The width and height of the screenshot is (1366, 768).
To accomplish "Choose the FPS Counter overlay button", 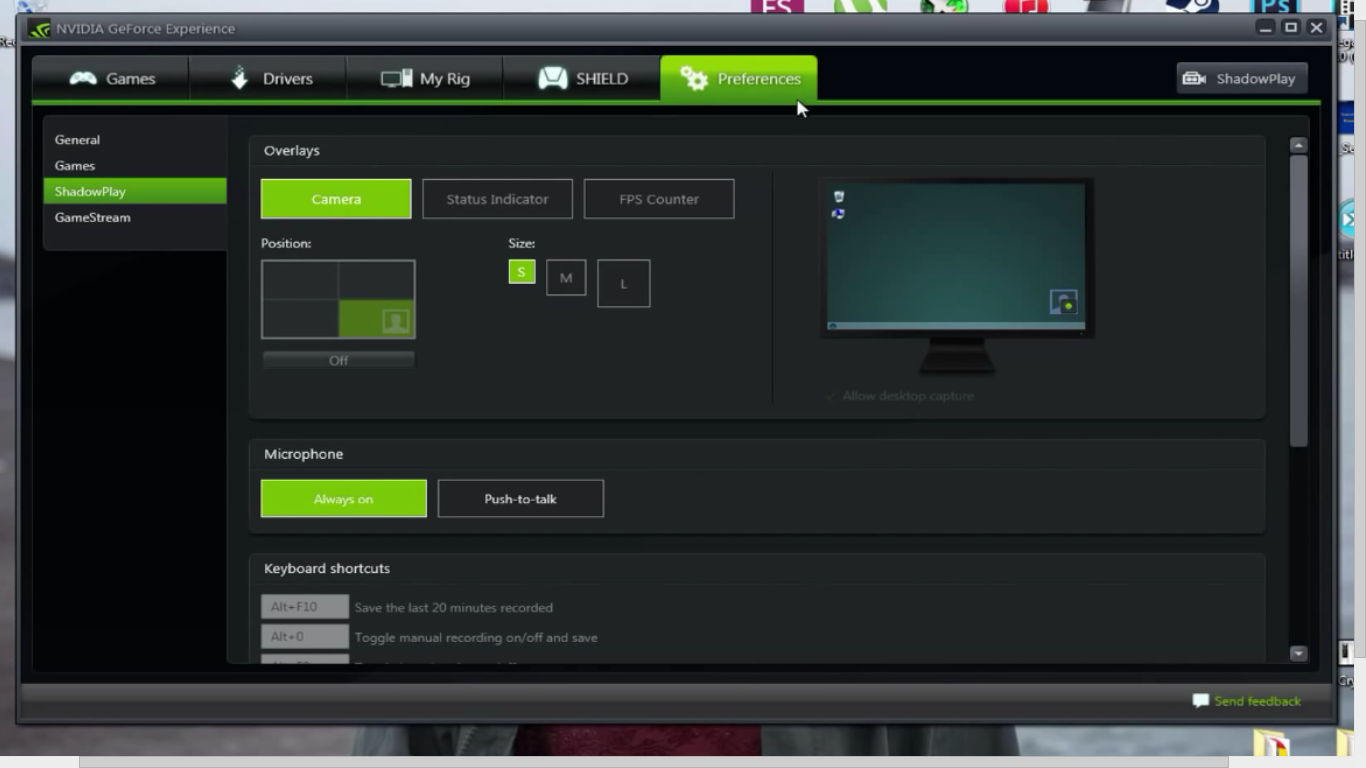I will [x=659, y=199].
